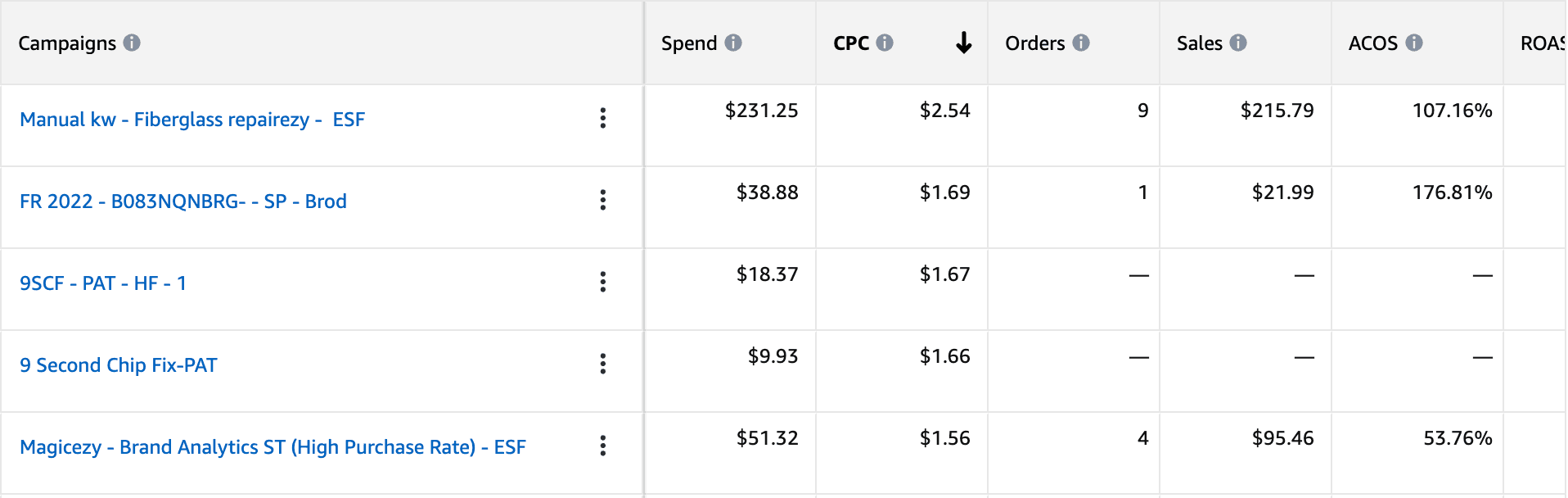
Task: Open the Magicezy Brand Analytics ST campaign
Action: pyautogui.click(x=274, y=446)
